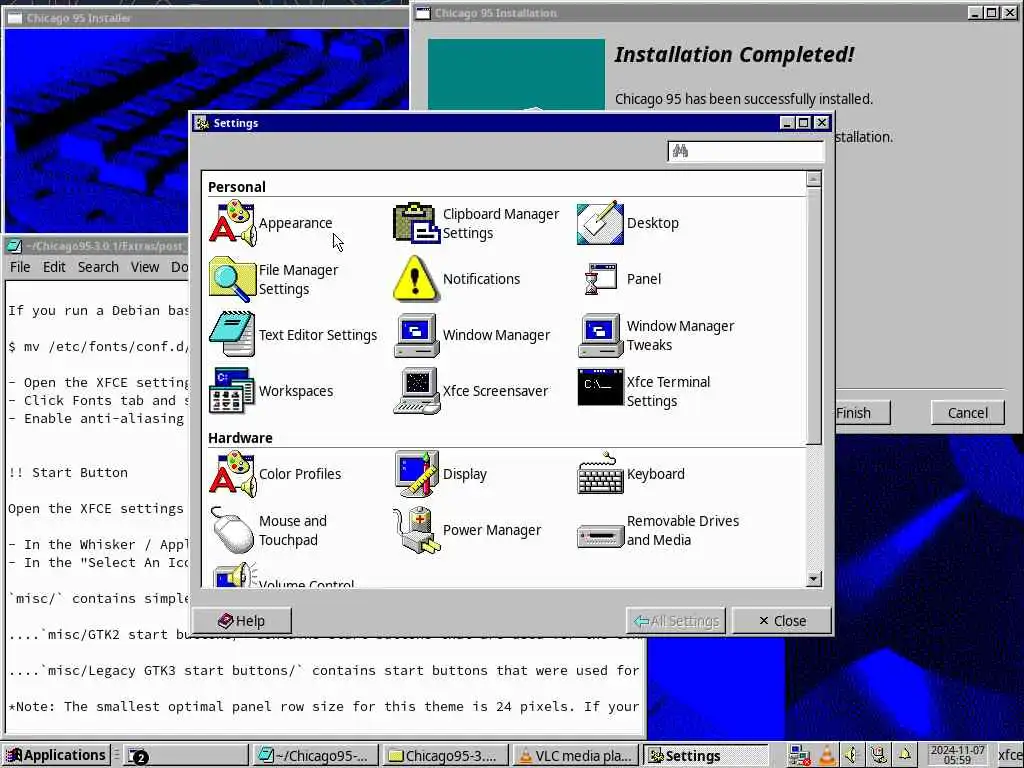Click Cancel in Chicago 95 Installation

967,413
